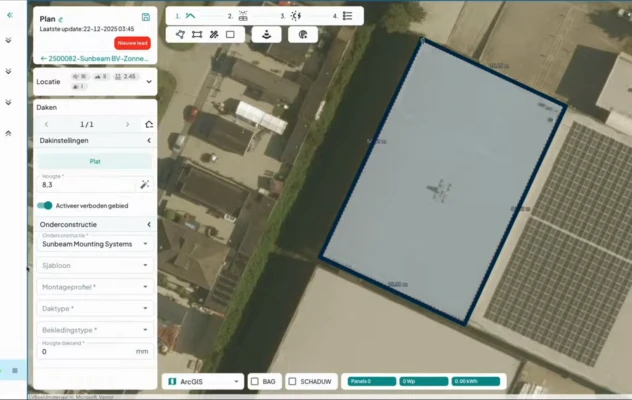The image size is (632, 400).
Task: Select the rectangle resize tool
Action: 197,34
